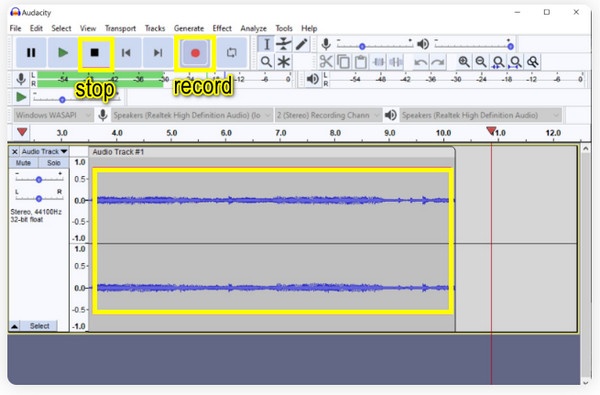600x395 pixels.
Task: Click the track gain slider handle
Action: coord(39,180)
